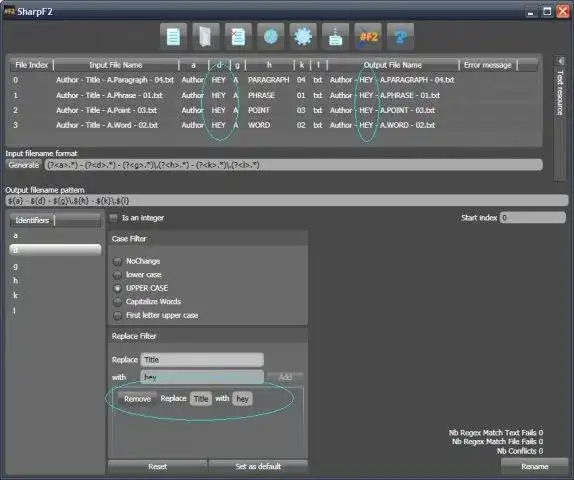The height and width of the screenshot is (480, 574).
Task: Select the NoChange case filter option
Action: pos(118,261)
